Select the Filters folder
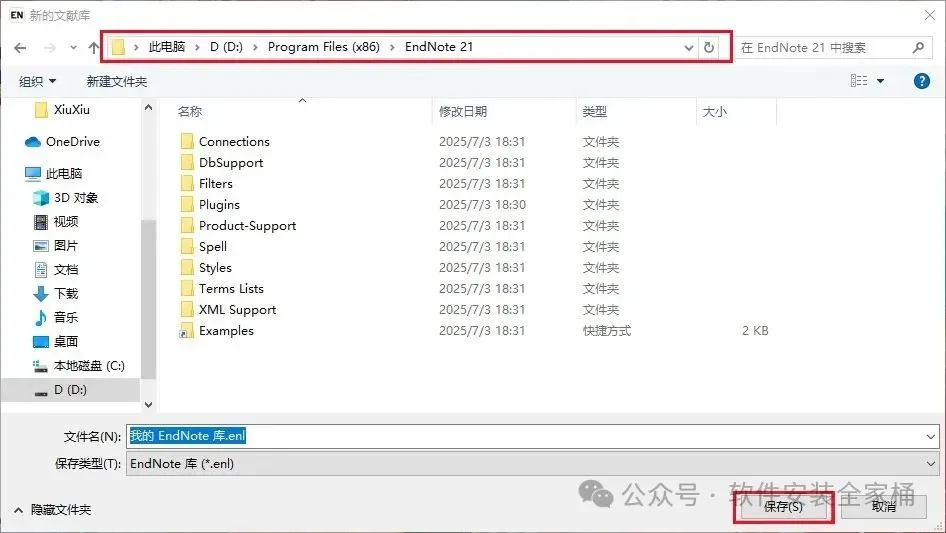 (215, 184)
